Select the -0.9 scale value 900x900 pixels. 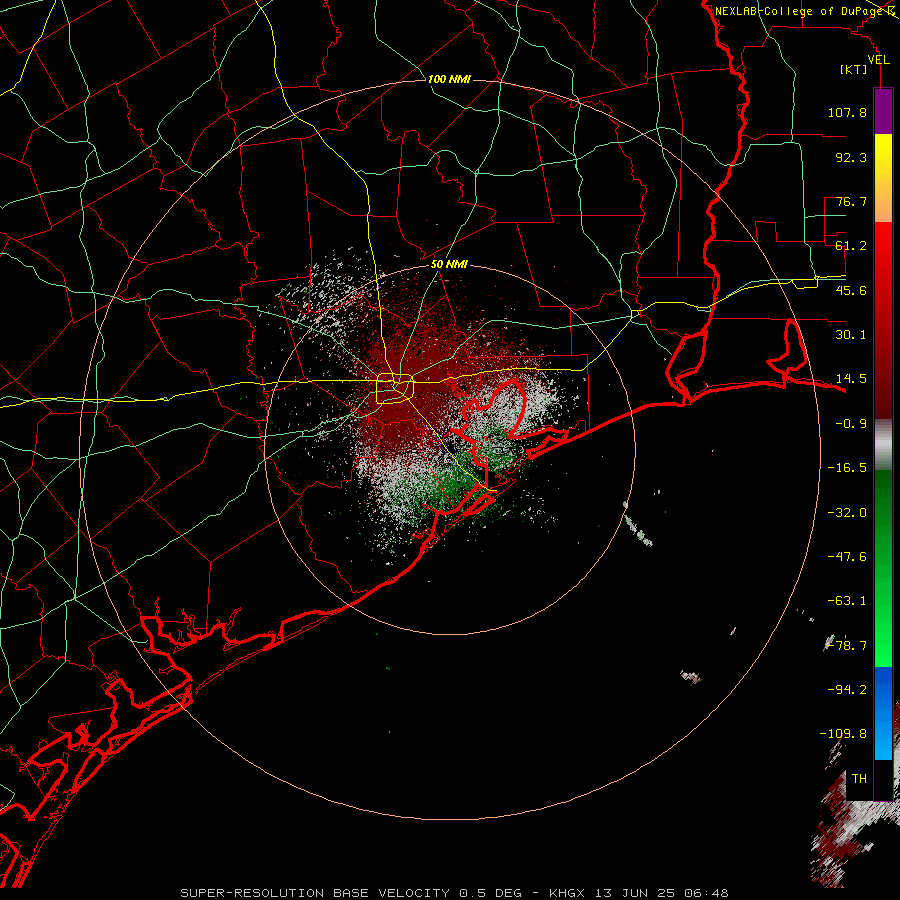851,424
